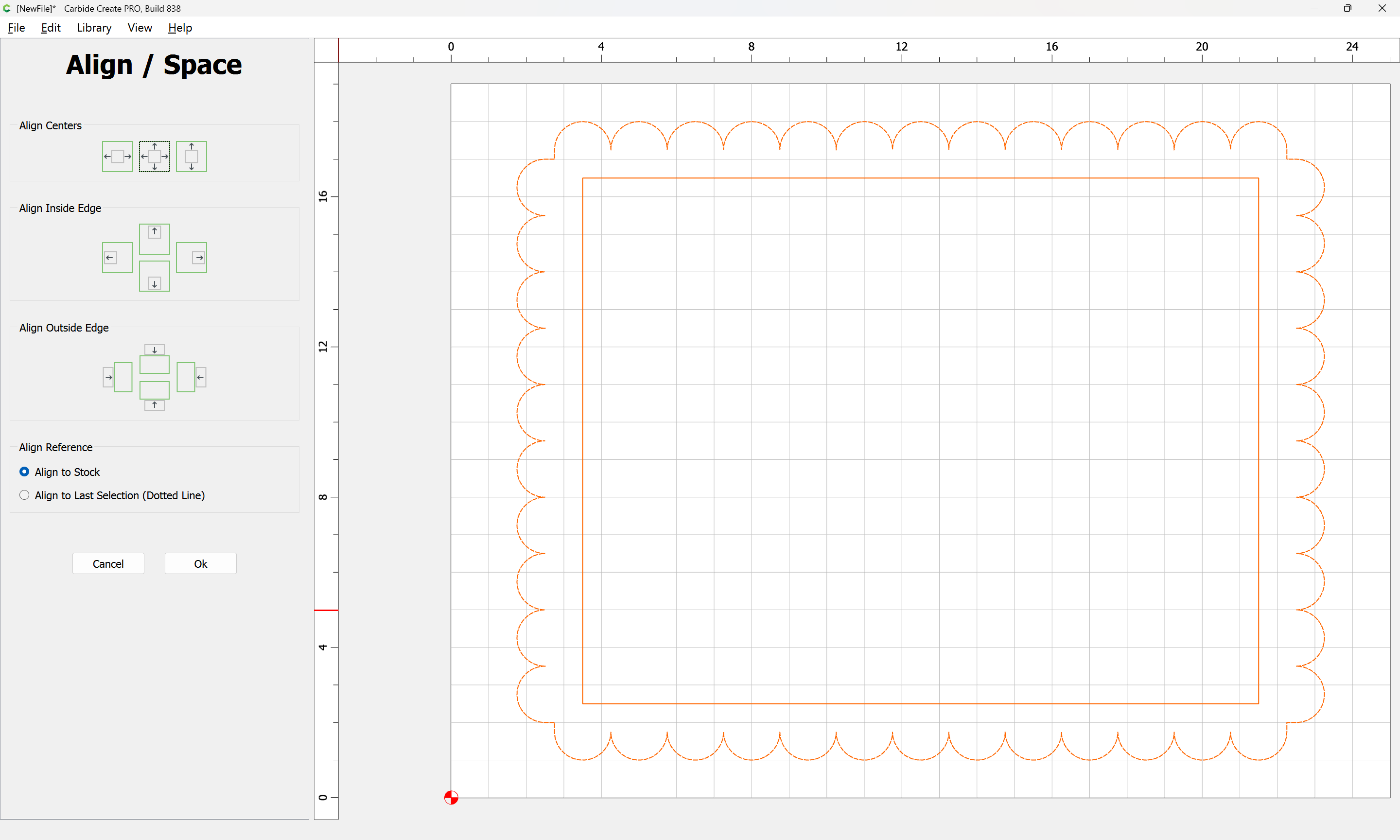Click the red origin marker on canvas
The height and width of the screenshot is (840, 1400).
tap(451, 798)
